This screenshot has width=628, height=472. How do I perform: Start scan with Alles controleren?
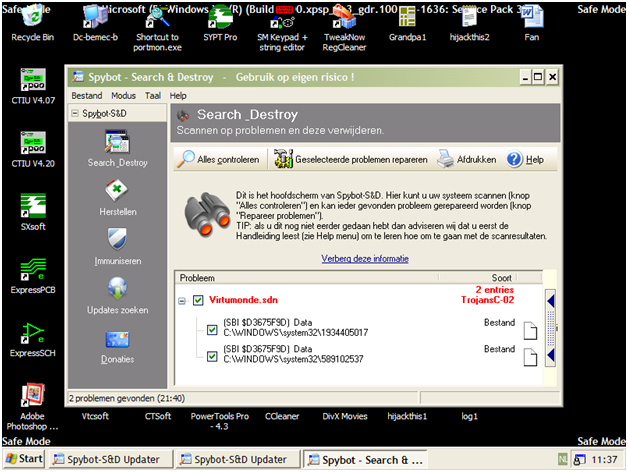[219, 159]
